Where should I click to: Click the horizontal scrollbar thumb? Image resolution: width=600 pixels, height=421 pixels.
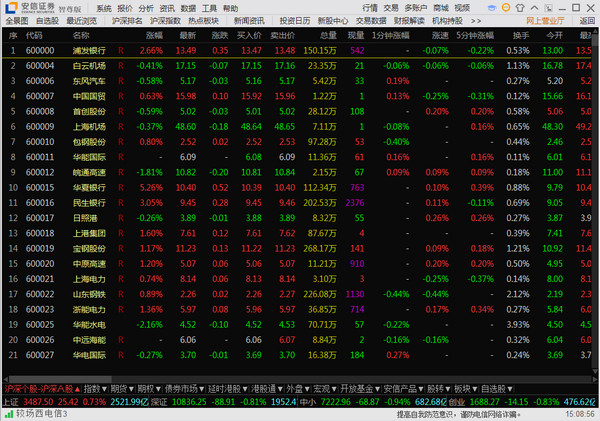[x=60, y=379]
